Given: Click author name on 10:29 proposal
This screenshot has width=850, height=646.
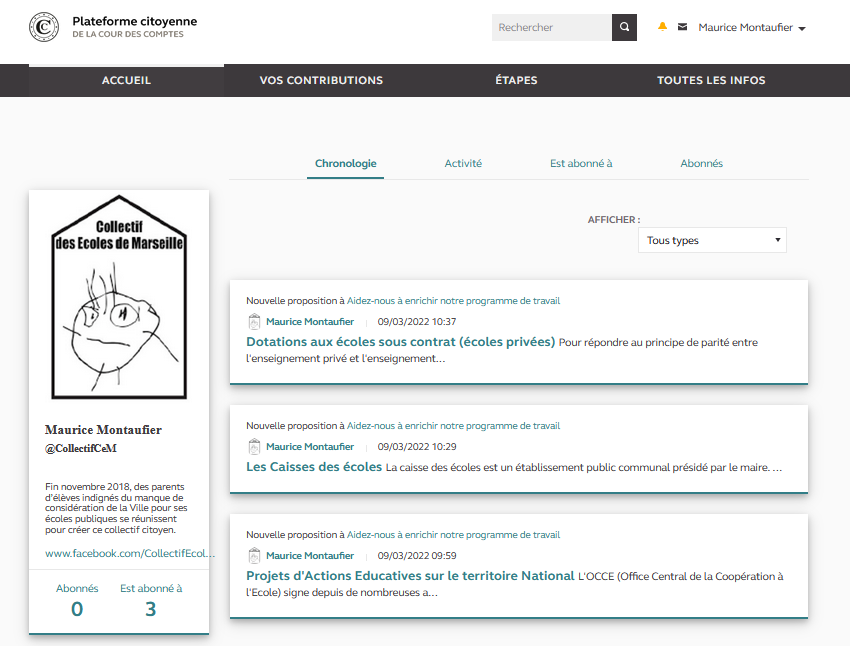Looking at the screenshot, I should [x=310, y=447].
